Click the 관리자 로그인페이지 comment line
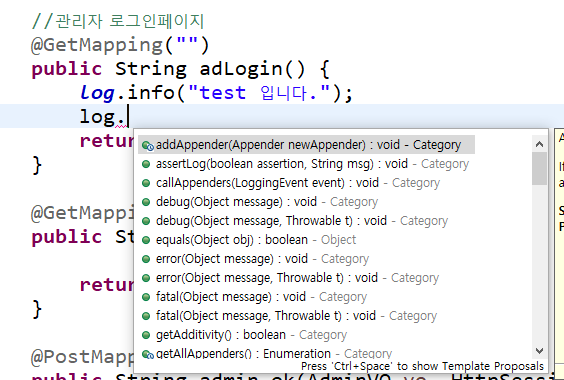Screen dimensions: 564x380 [x=118, y=21]
